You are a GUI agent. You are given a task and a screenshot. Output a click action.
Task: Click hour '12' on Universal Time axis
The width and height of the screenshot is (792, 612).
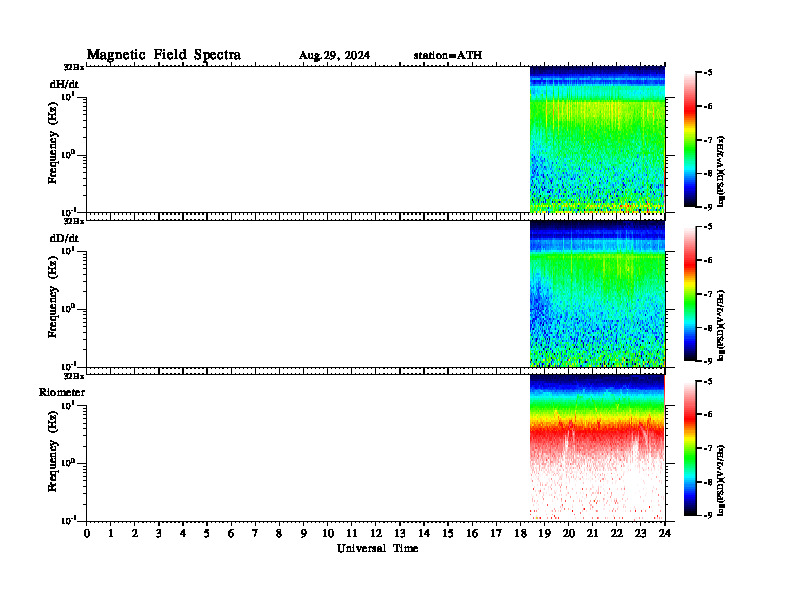click(x=376, y=534)
